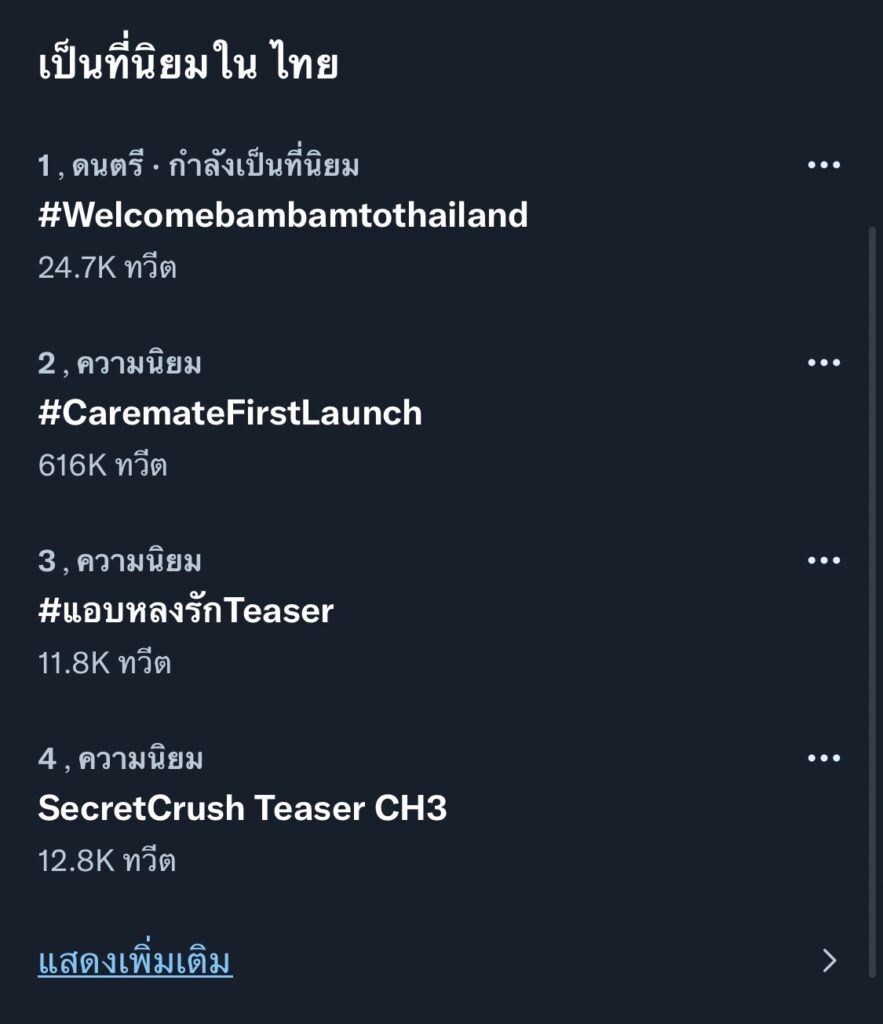
Task: Click the เป็นที่นิยมใน ไทย heading
Action: coord(188,66)
